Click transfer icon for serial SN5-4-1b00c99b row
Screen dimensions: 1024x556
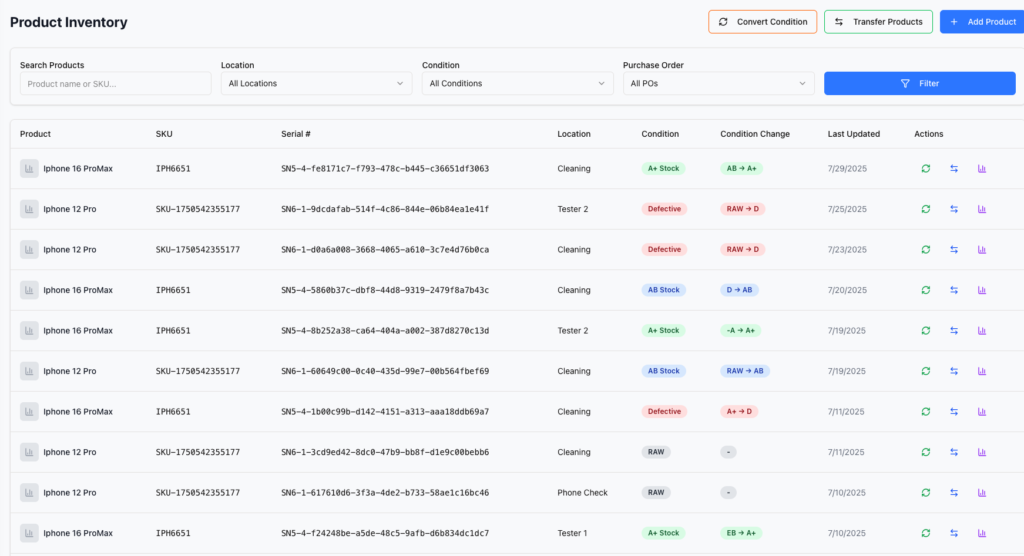tap(954, 412)
